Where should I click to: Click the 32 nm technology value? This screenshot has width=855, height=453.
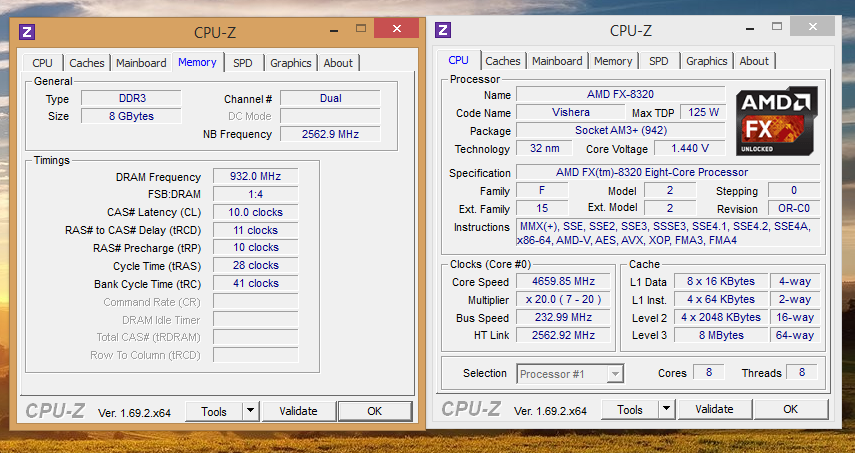point(544,148)
